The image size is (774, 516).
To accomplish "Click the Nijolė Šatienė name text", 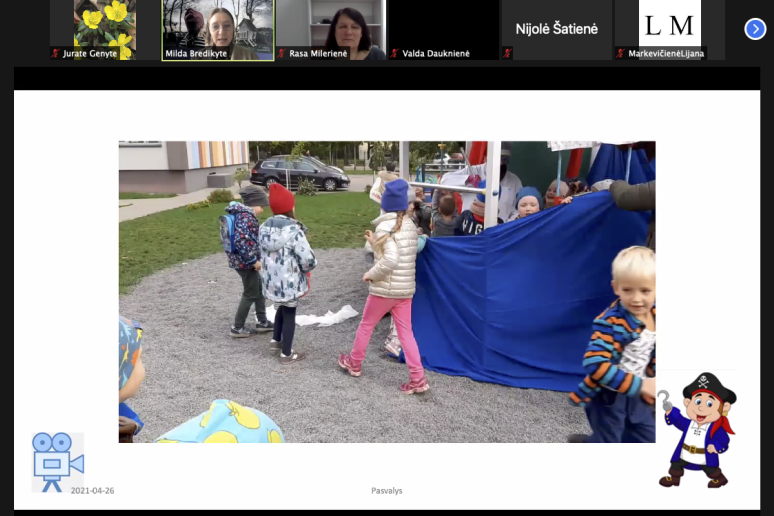I will pos(556,29).
